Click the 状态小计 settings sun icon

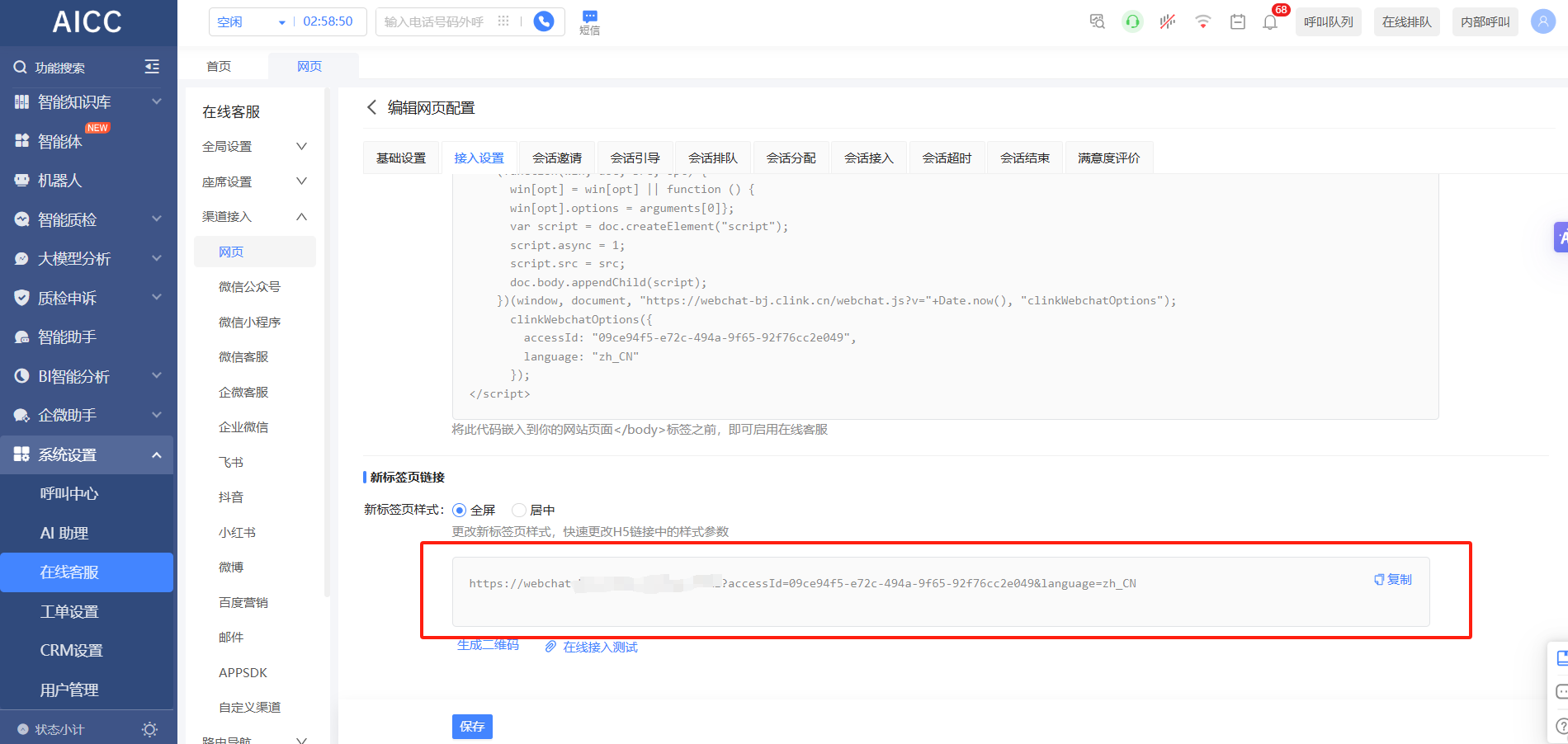(149, 729)
